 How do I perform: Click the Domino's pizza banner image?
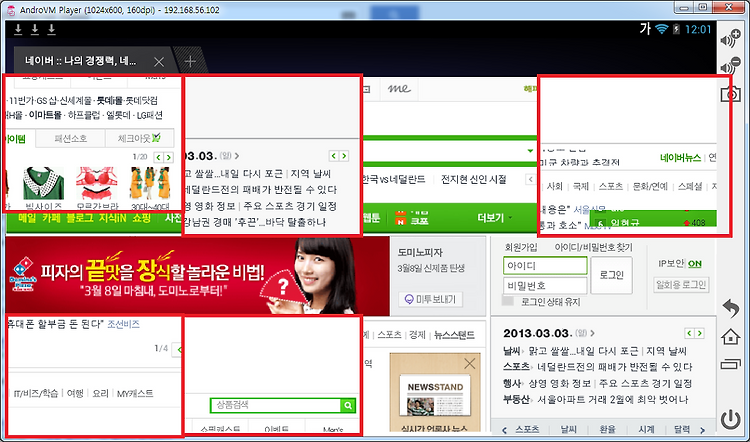point(198,276)
